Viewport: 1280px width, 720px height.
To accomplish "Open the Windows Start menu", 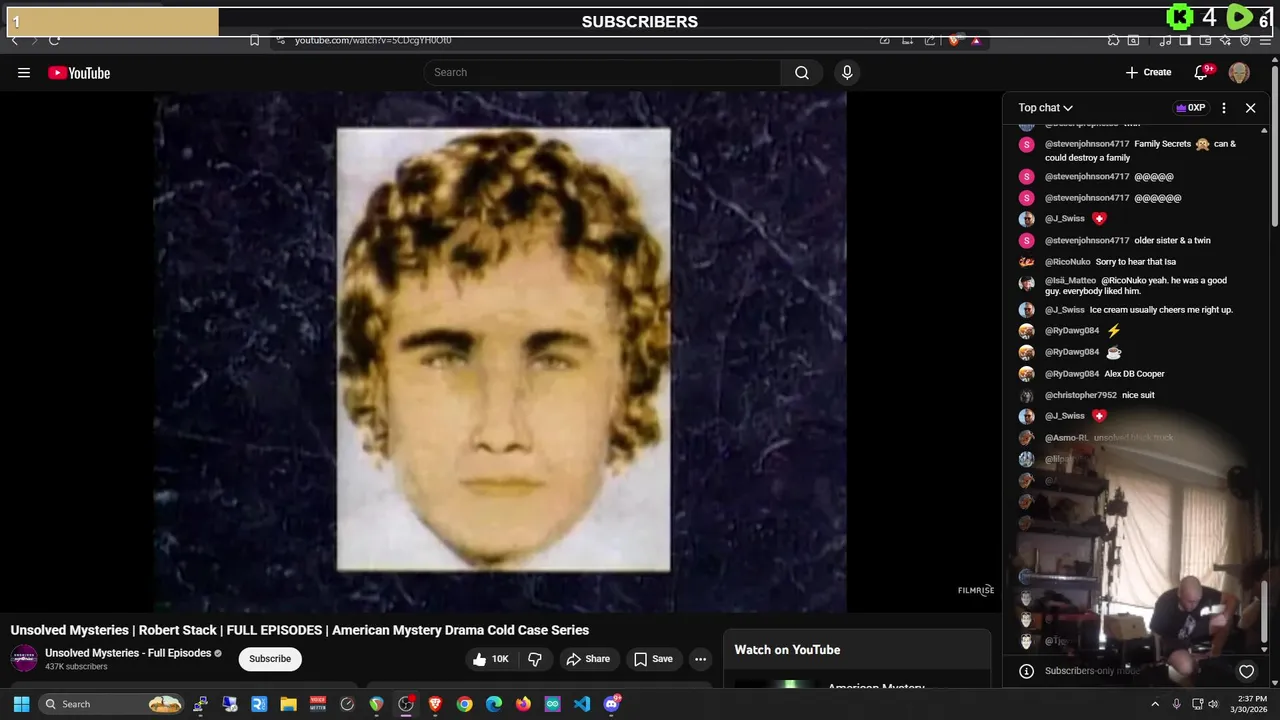I will point(21,704).
